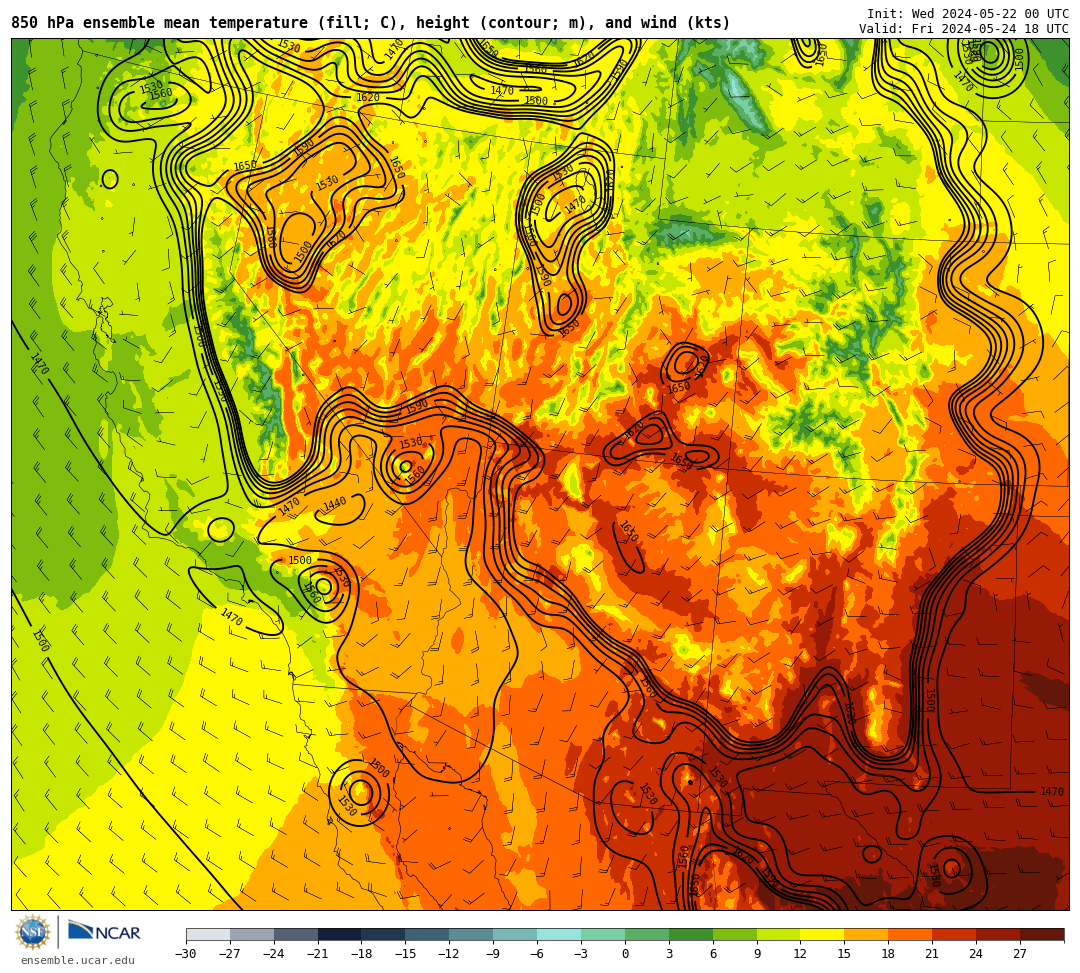Click the -12 colorbar tick label

point(449,954)
